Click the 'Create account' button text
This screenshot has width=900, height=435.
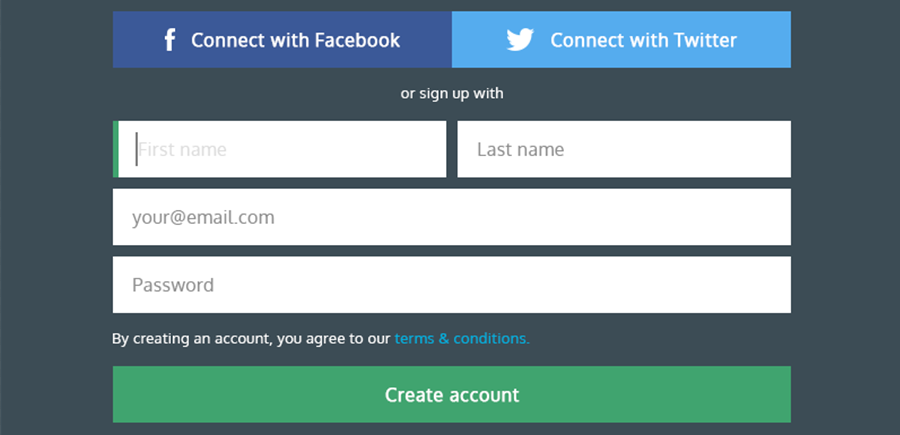[x=452, y=394]
